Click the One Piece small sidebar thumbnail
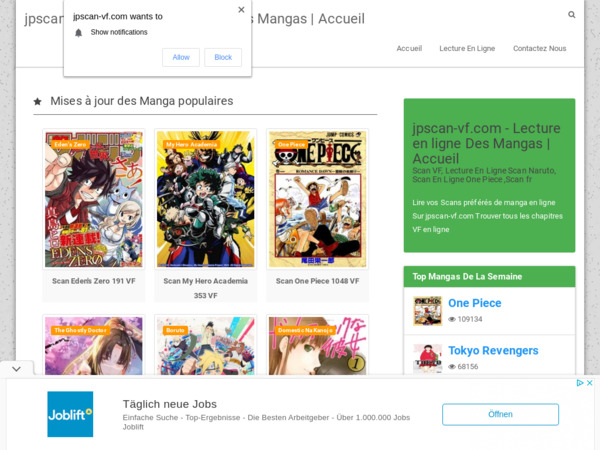The height and width of the screenshot is (450, 600). (427, 311)
